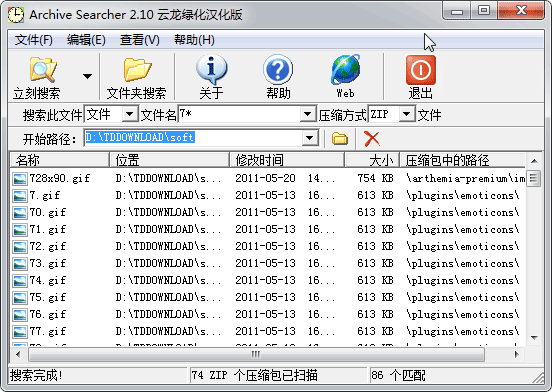Click the 搜索完成! status bar text
The width and height of the screenshot is (552, 392).
click(36, 375)
